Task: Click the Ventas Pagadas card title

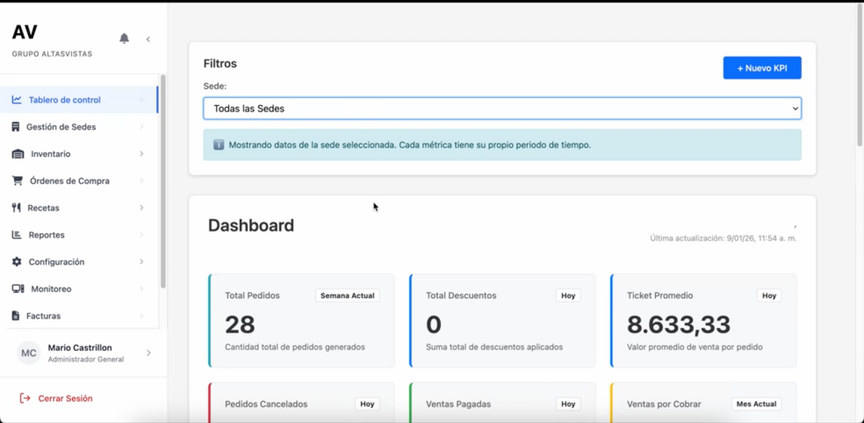Action: (x=457, y=404)
